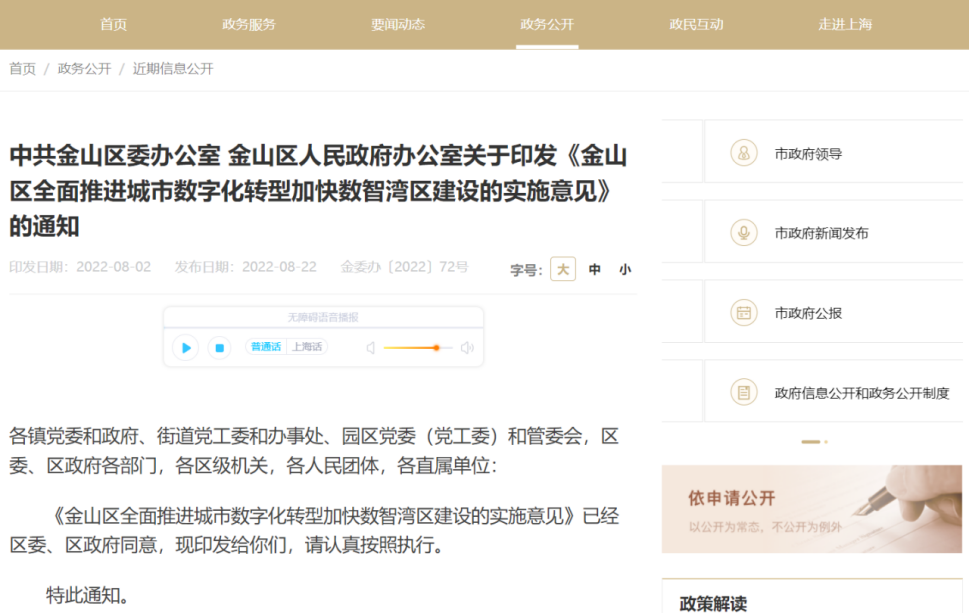Click the 市政府领导 person icon
The width and height of the screenshot is (970, 613).
(x=743, y=152)
